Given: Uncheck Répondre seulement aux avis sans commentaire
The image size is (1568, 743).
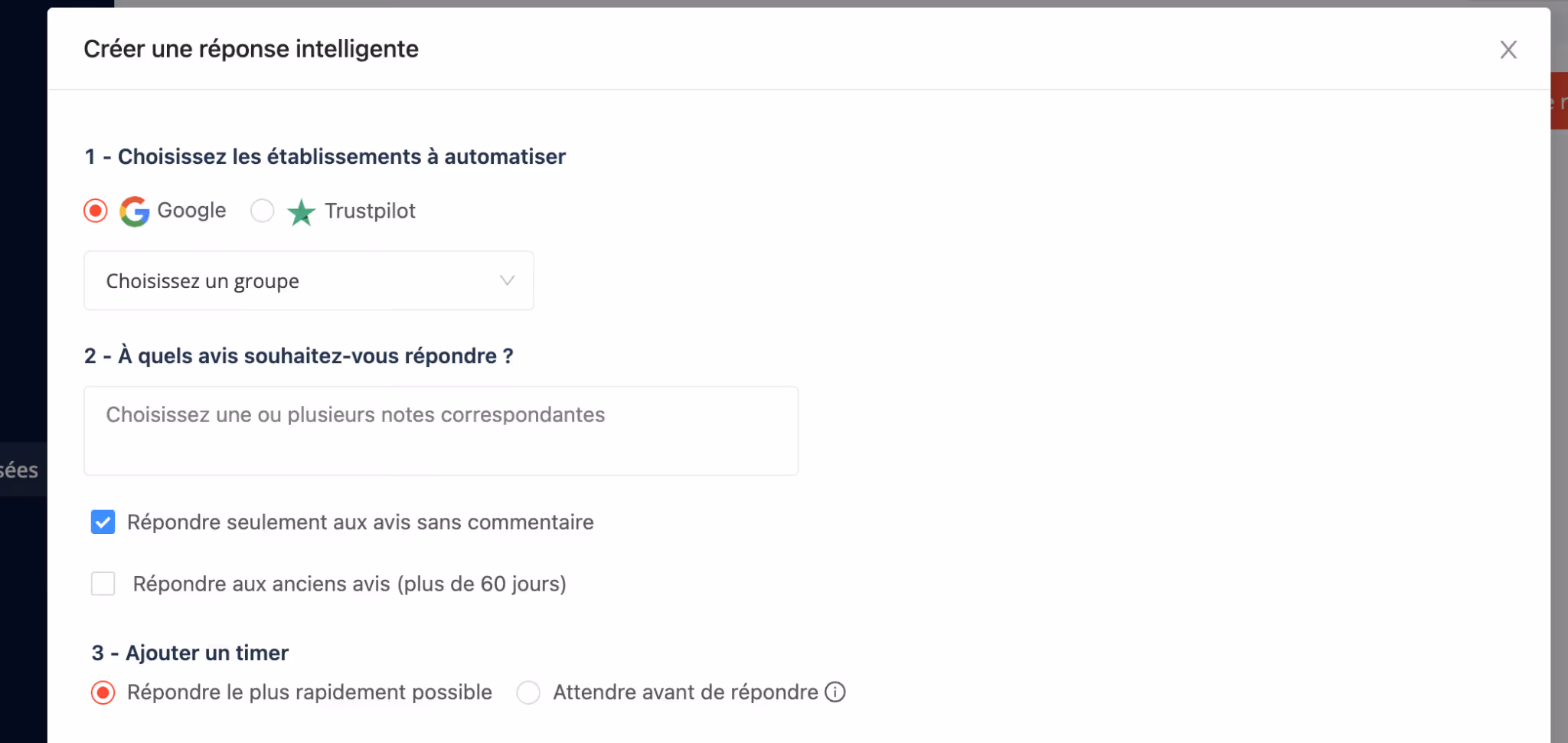Looking at the screenshot, I should (x=103, y=522).
